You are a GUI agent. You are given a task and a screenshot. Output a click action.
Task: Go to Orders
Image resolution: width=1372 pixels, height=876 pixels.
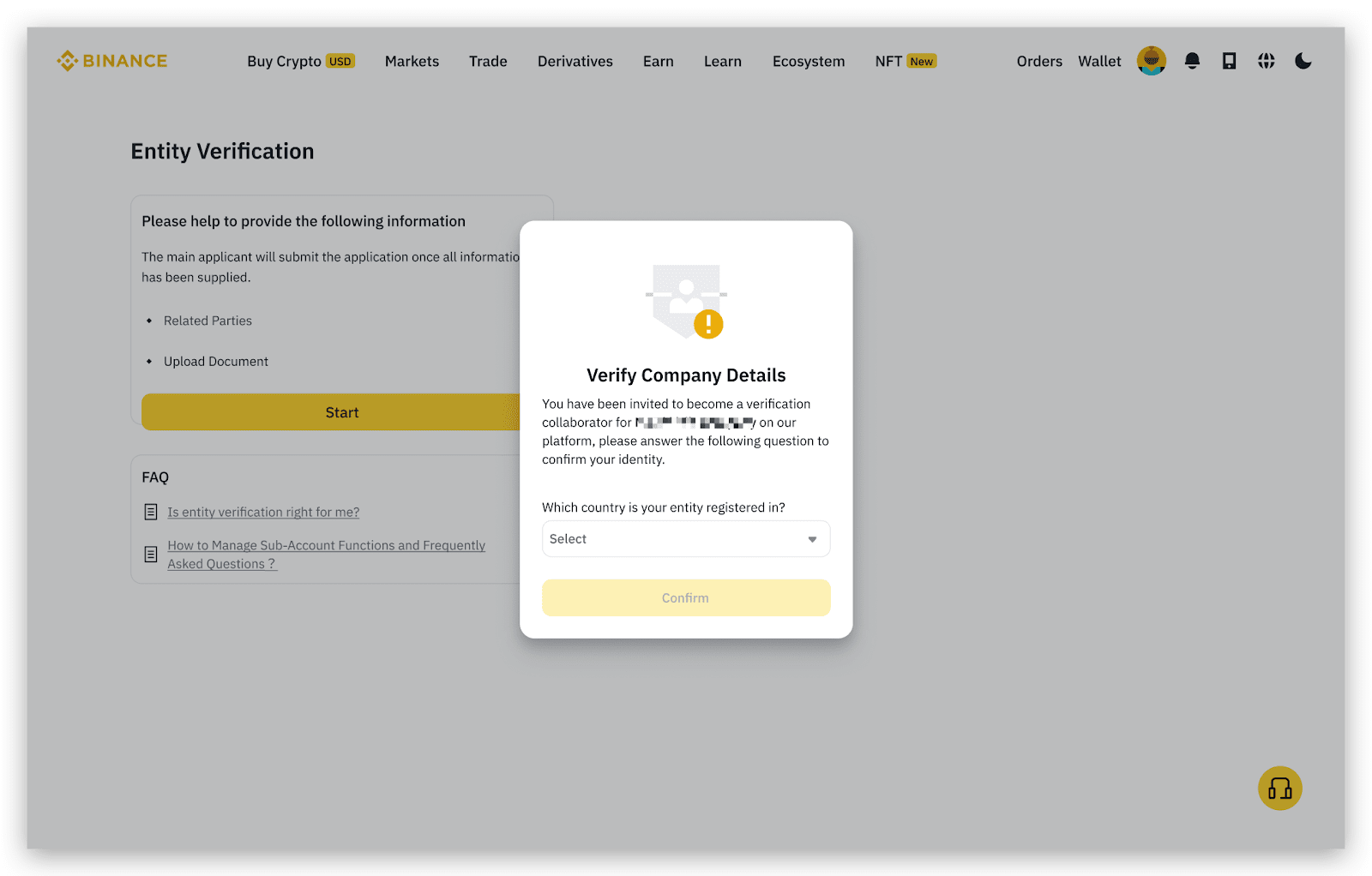pos(1039,62)
